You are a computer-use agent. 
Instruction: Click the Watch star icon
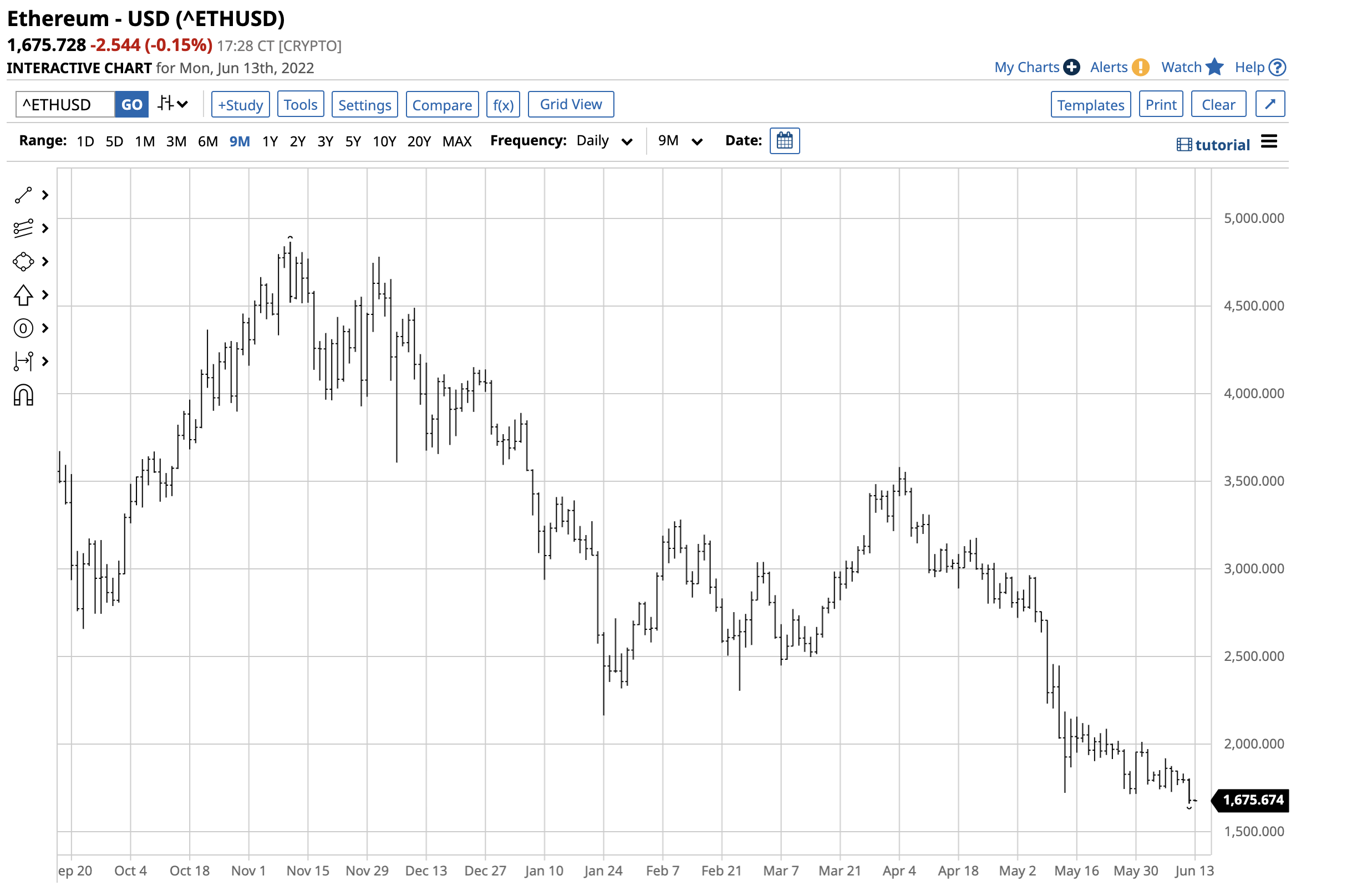[x=1214, y=67]
